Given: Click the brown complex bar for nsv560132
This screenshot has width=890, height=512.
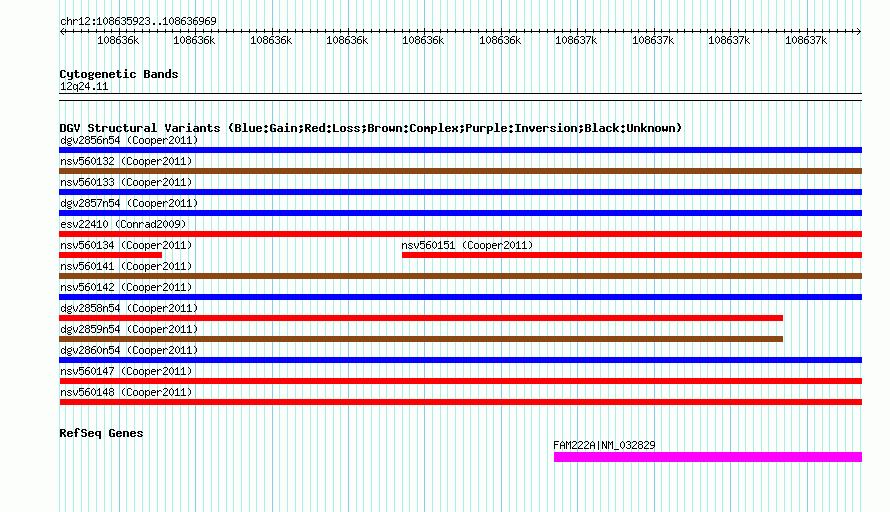Looking at the screenshot, I should click(460, 171).
